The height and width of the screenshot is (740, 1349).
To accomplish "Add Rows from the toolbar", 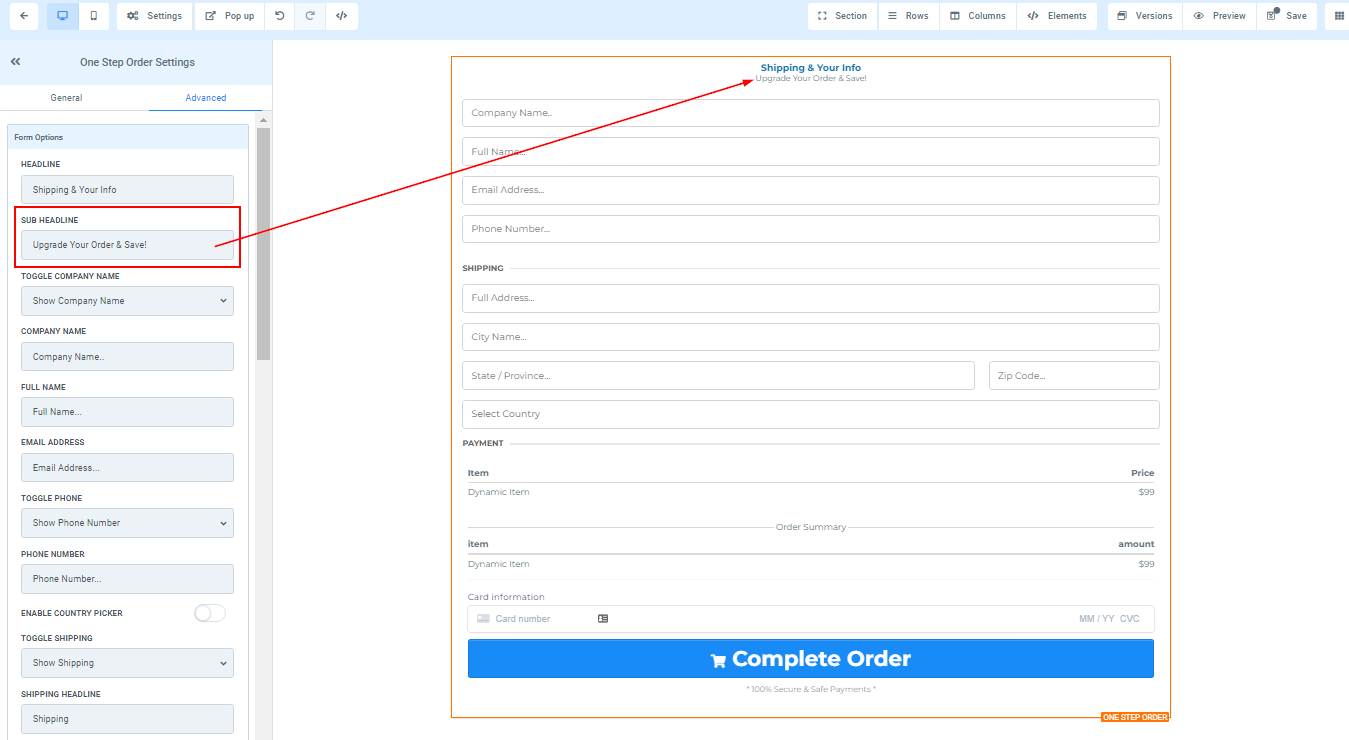I will pyautogui.click(x=908, y=16).
